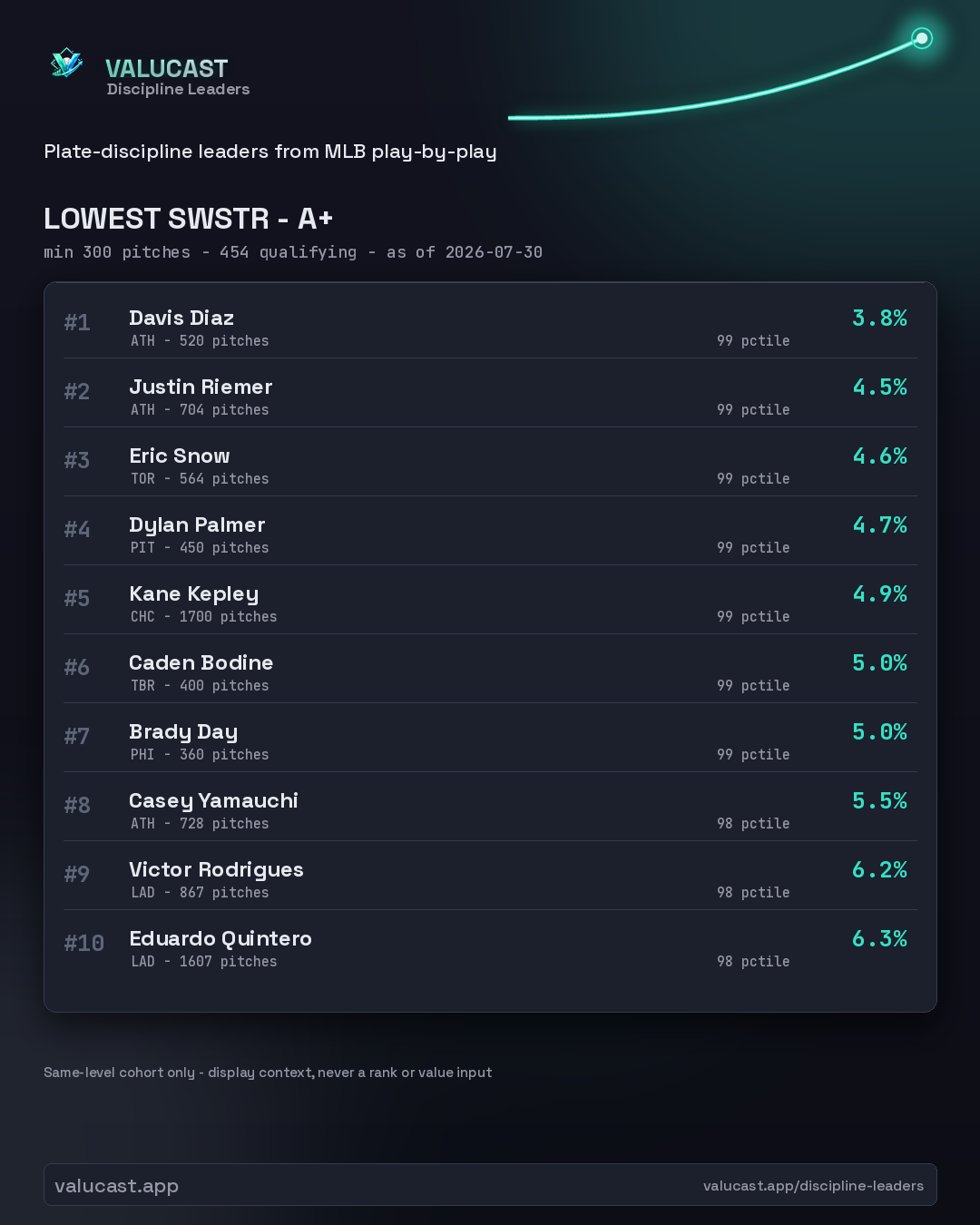This screenshot has width=980, height=1225.
Task: Click the VALUCAST brand title
Action: tap(166, 68)
